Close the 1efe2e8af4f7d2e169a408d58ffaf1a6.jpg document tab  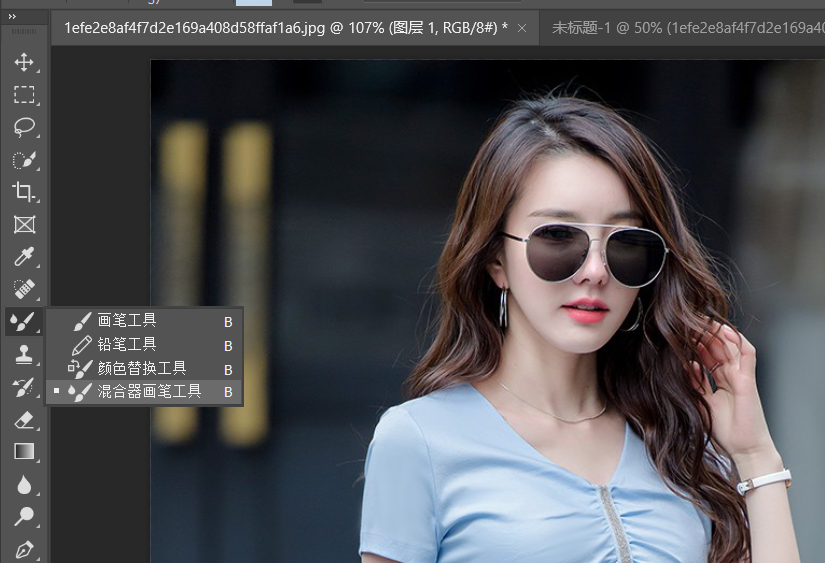tap(522, 28)
